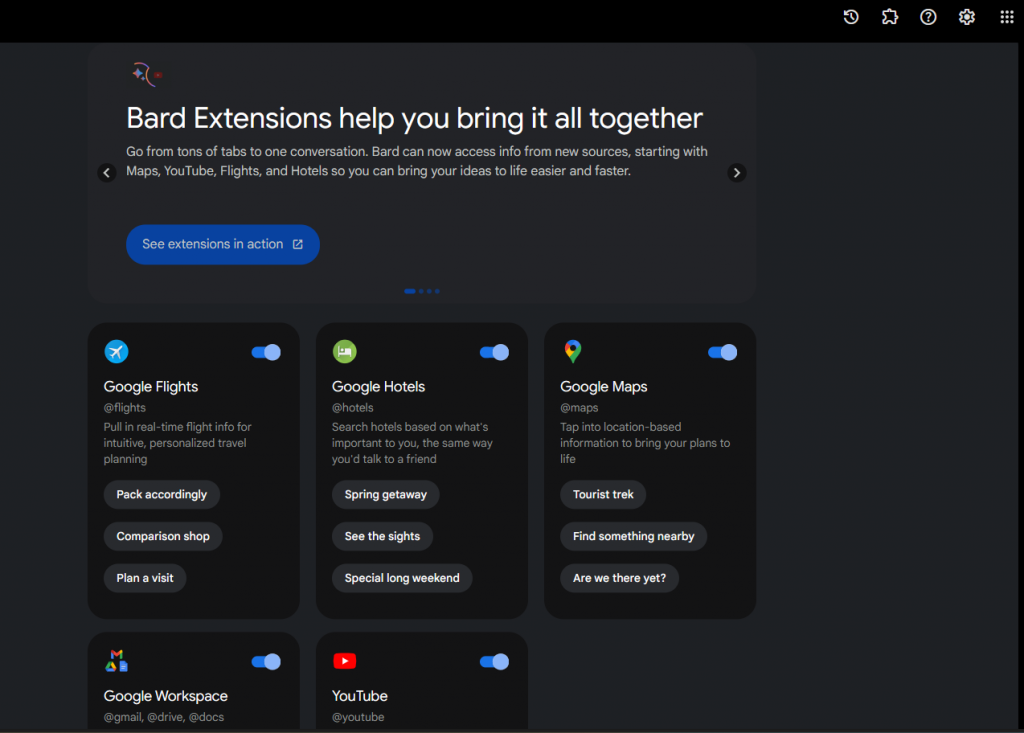Turn off the YouTube extension toggle

tap(494, 661)
